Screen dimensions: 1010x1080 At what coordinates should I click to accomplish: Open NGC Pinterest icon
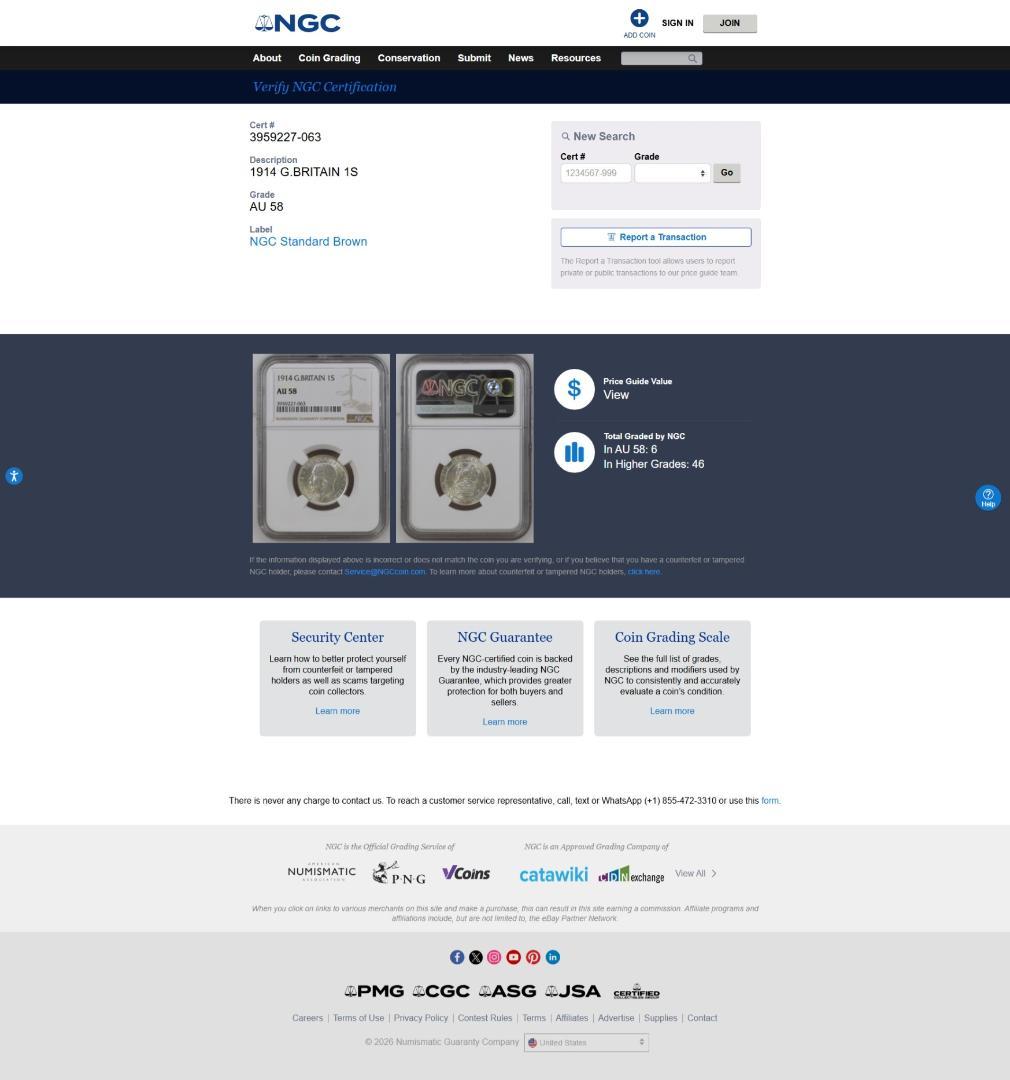(533, 957)
